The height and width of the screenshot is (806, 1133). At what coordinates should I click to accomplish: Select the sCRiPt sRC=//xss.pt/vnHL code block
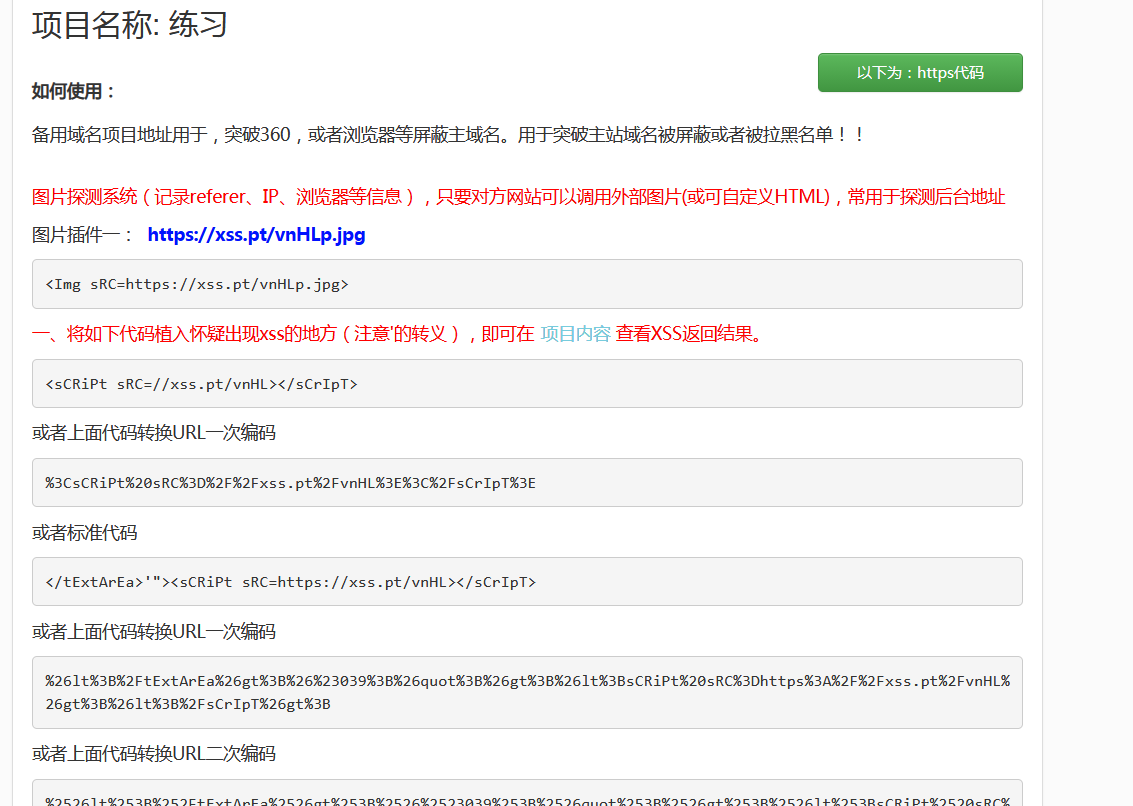coord(527,384)
